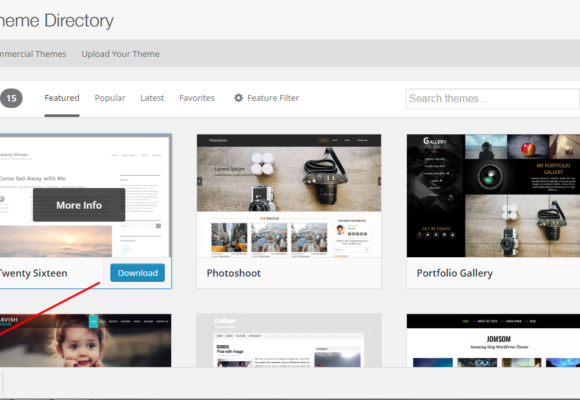This screenshot has height=400, width=580.
Task: Open the Photoshoot theme screenshot
Action: point(289,196)
